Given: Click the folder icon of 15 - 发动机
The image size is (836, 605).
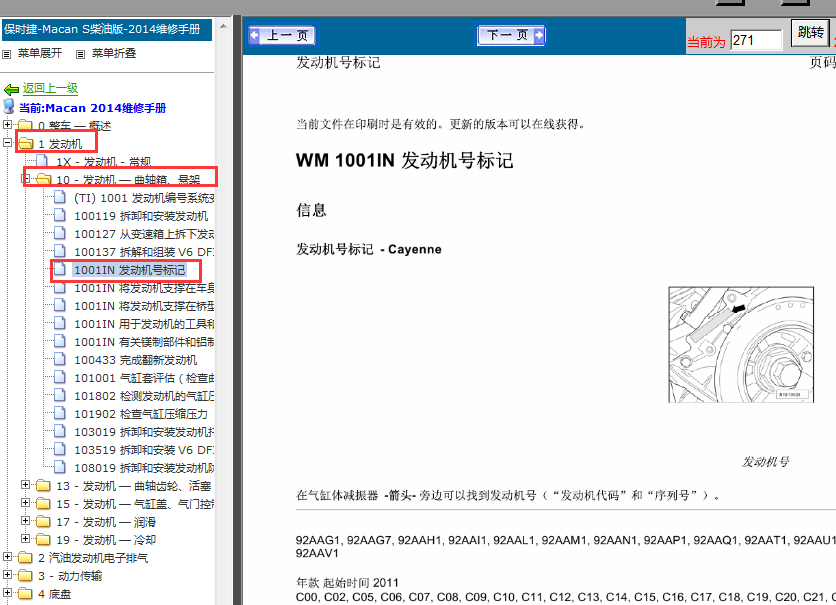Looking at the screenshot, I should 43,504.
